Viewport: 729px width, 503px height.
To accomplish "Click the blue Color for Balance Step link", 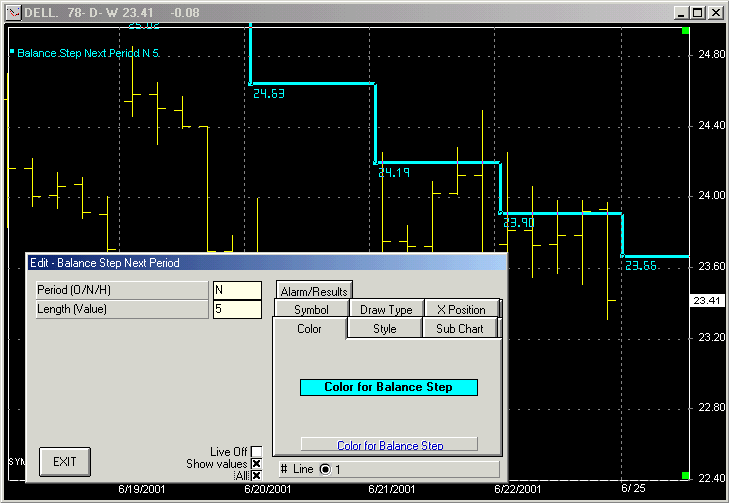I will click(x=390, y=445).
